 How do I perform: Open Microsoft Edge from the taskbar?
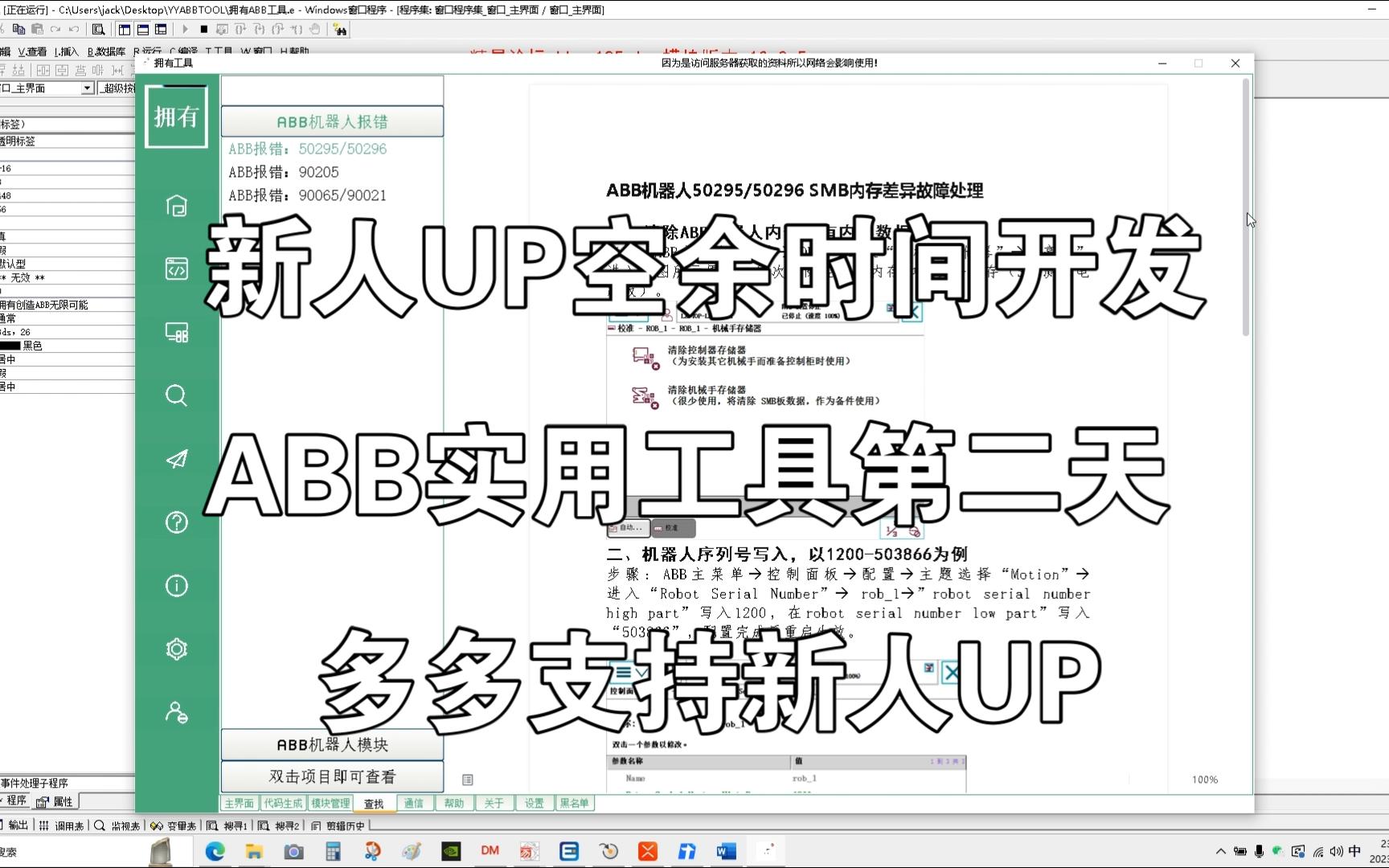[215, 851]
